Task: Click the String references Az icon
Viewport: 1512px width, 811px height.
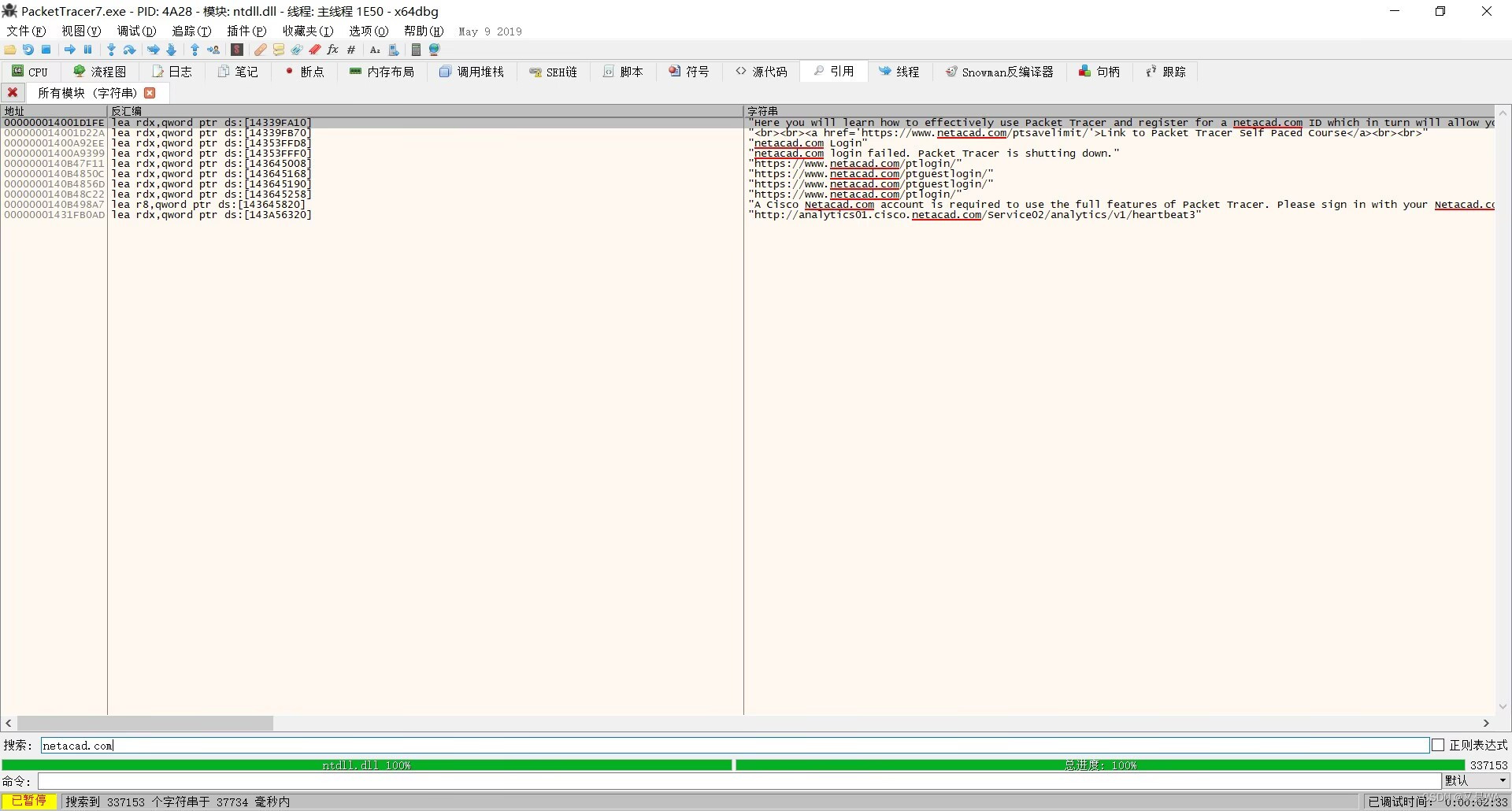Action: (x=375, y=50)
